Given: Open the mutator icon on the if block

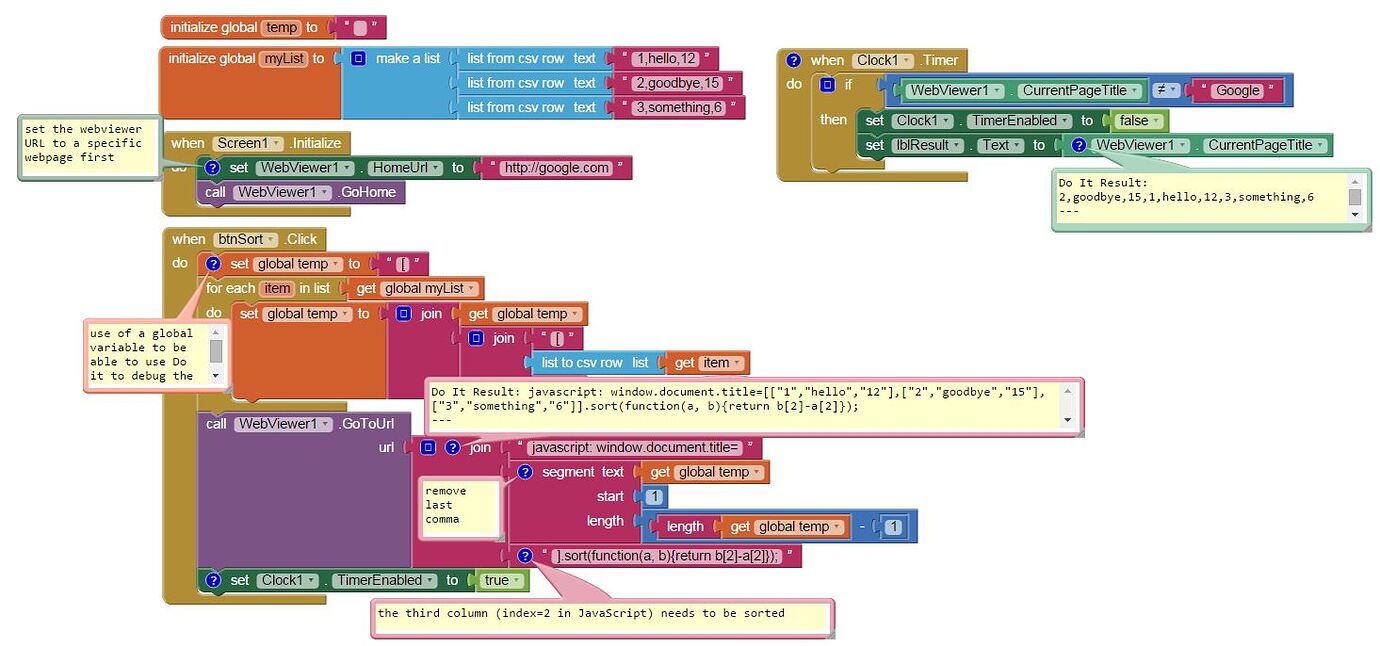Looking at the screenshot, I should click(x=827, y=85).
